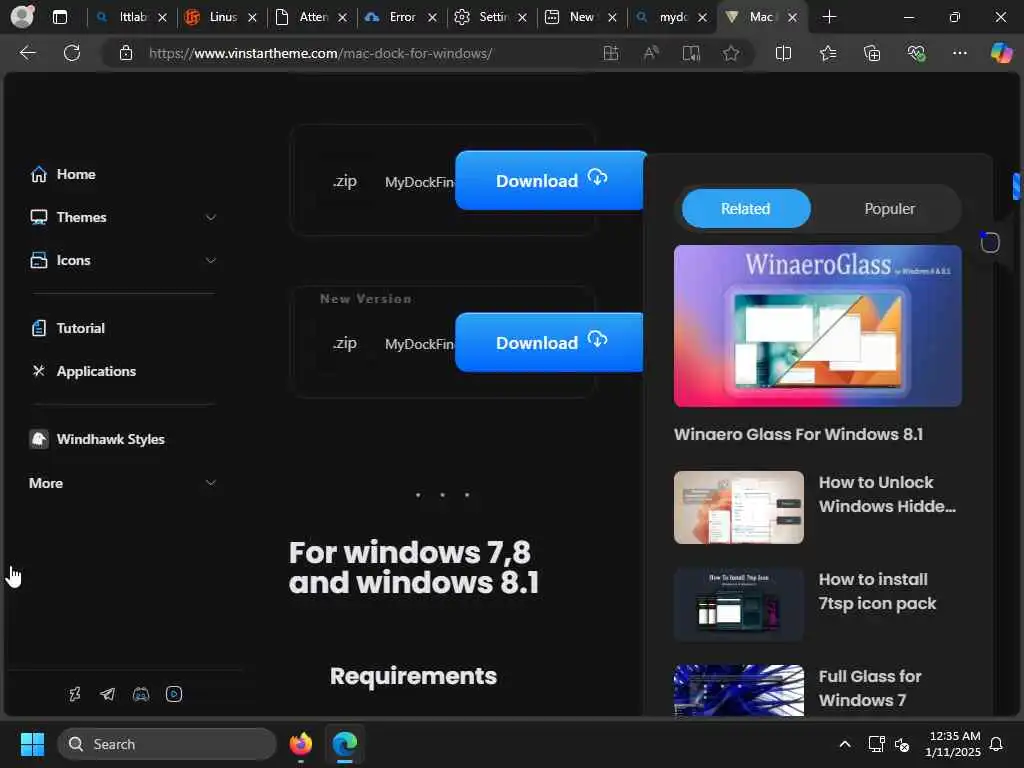Expand the Icons submenu

click(210, 261)
